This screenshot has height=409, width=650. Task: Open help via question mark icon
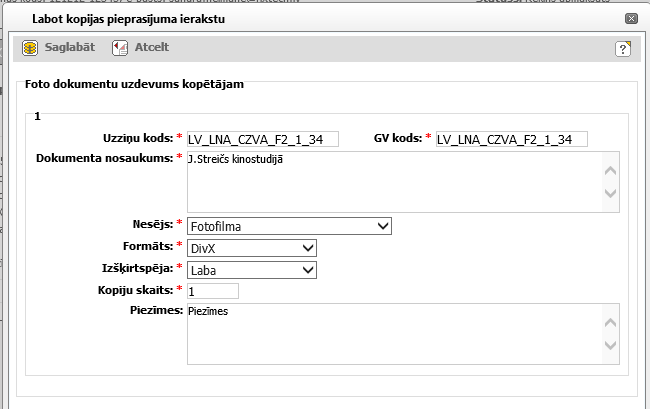[623, 48]
